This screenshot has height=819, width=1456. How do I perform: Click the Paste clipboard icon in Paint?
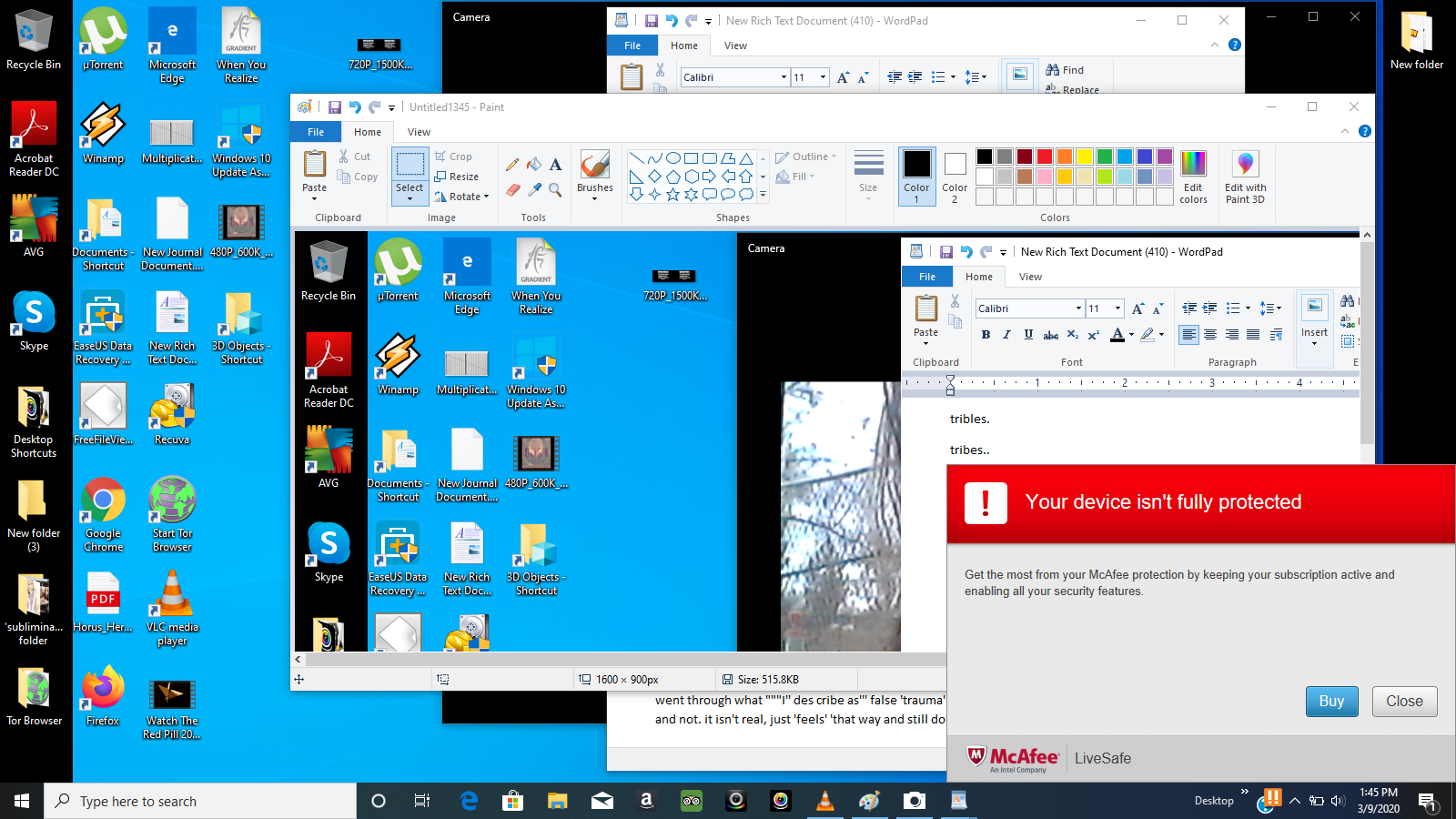[x=315, y=164]
